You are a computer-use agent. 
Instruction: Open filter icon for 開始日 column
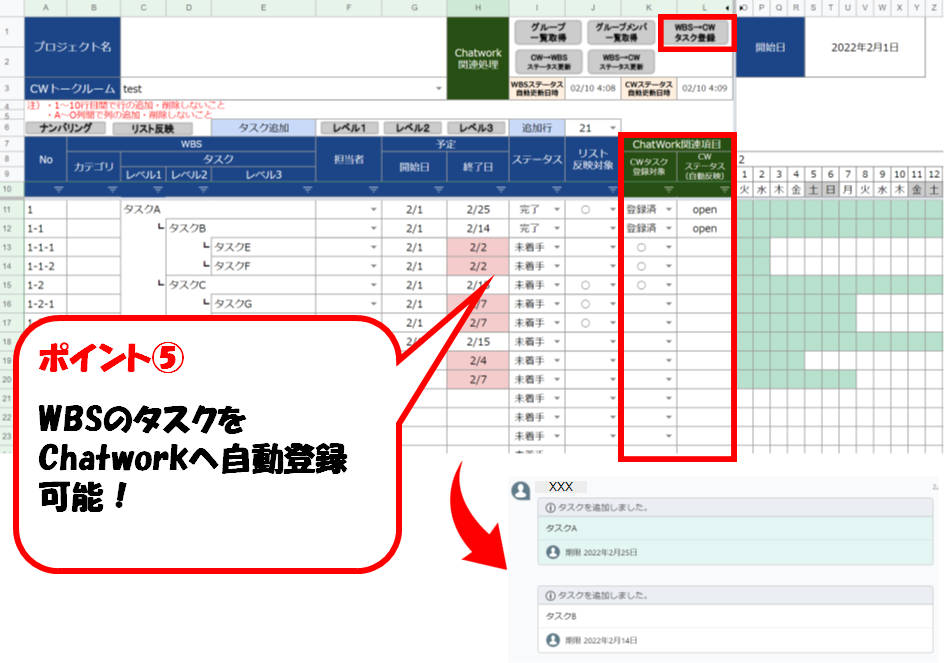(438, 190)
